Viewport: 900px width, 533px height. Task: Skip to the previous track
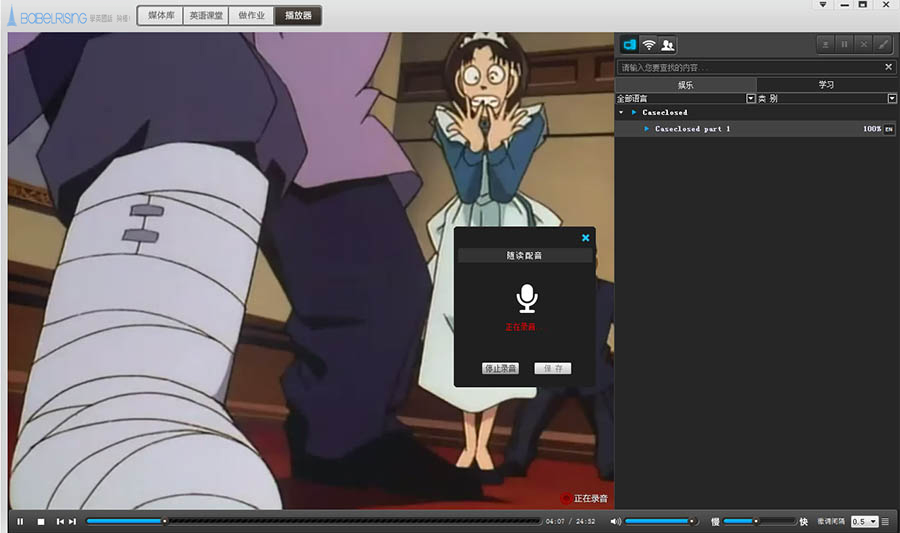(60, 522)
